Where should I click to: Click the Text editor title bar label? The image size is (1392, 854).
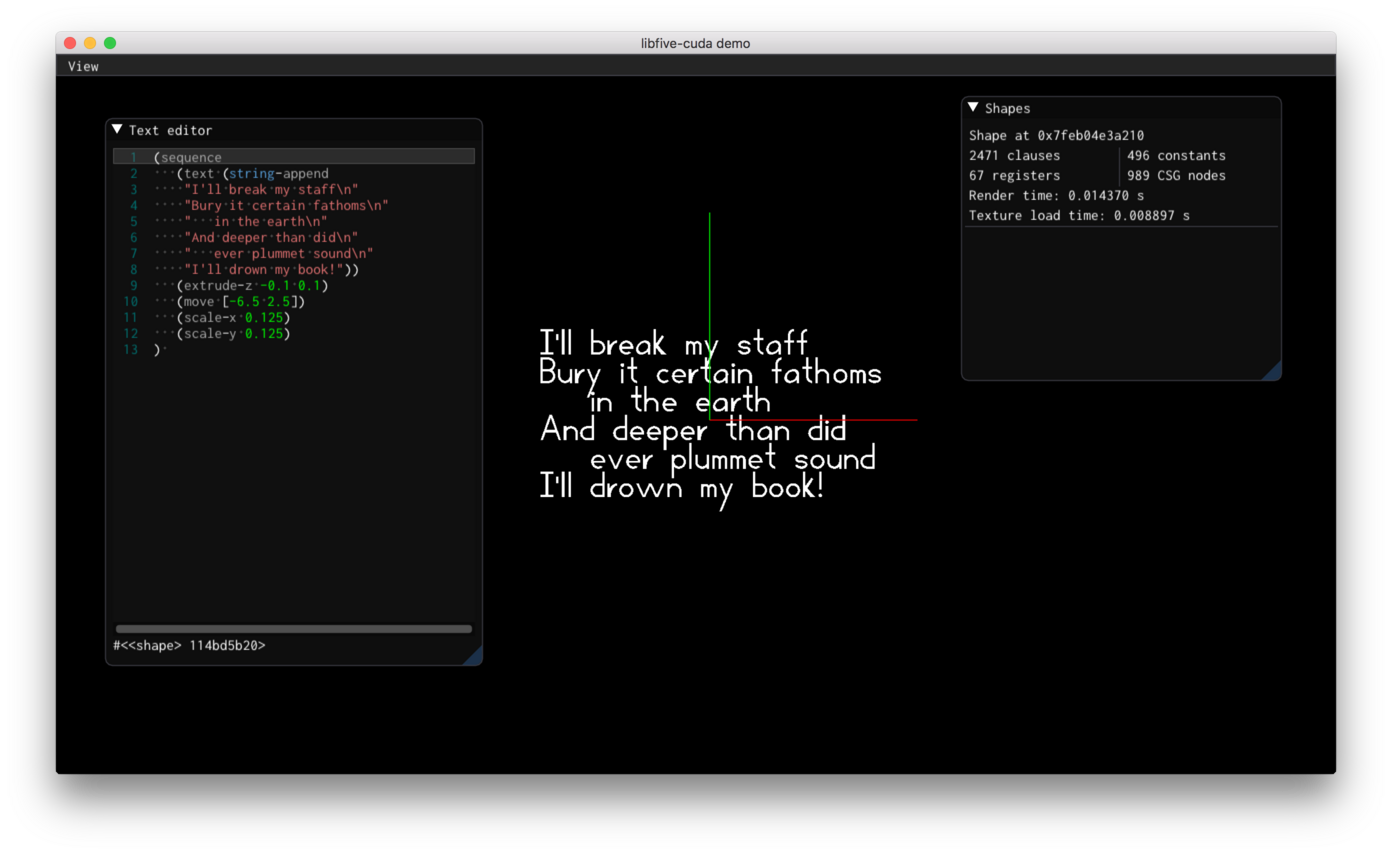pyautogui.click(x=170, y=130)
